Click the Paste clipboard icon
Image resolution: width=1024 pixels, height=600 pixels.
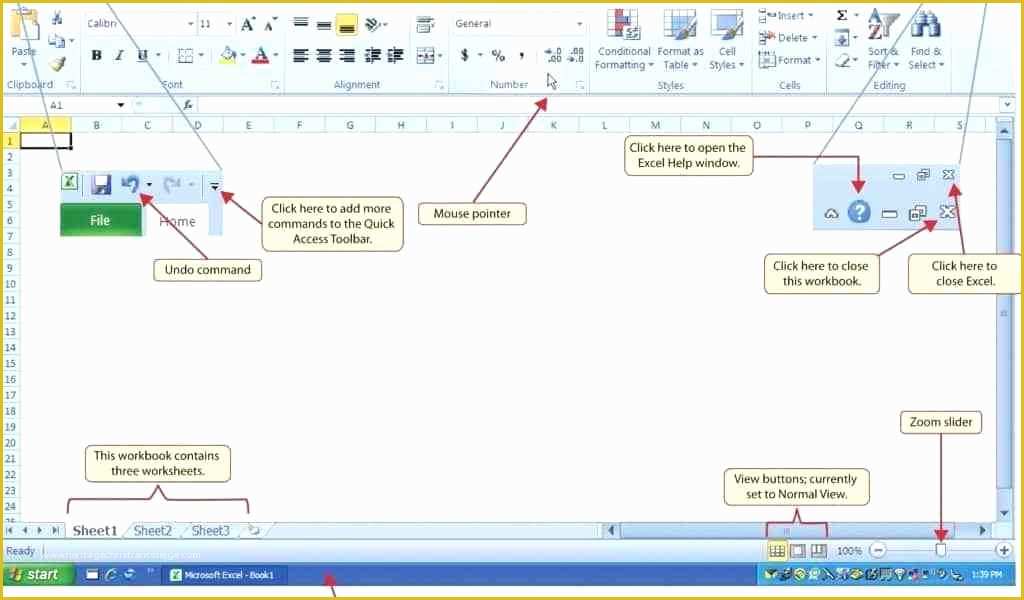(x=24, y=24)
